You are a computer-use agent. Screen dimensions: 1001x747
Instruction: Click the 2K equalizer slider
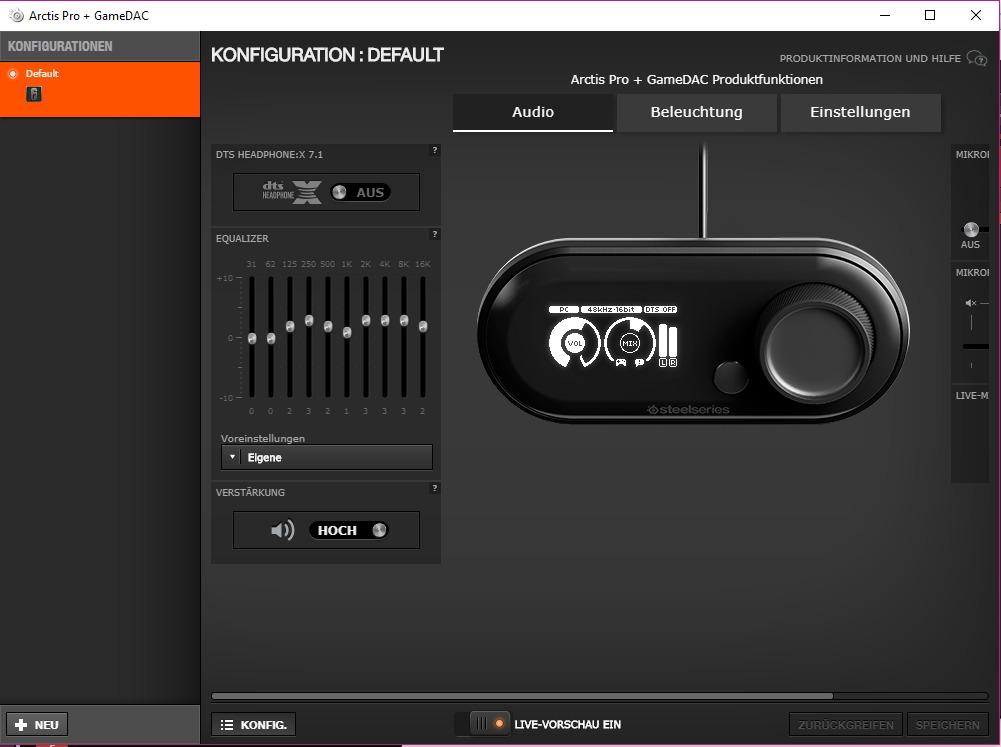366,321
